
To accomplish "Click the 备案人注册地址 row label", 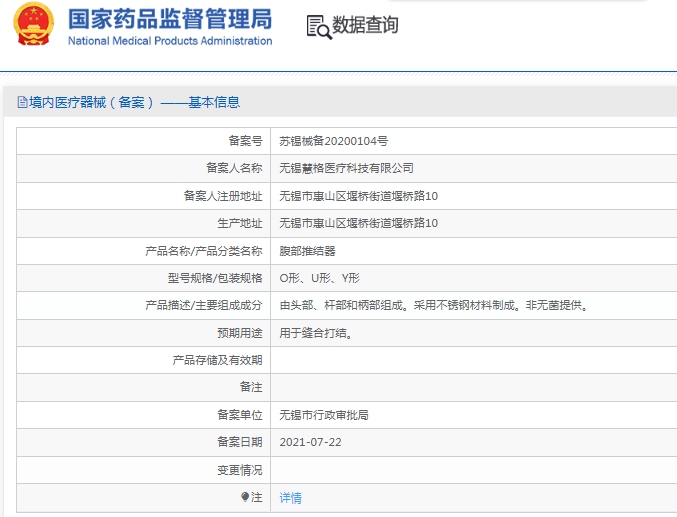I will click(223, 196).
